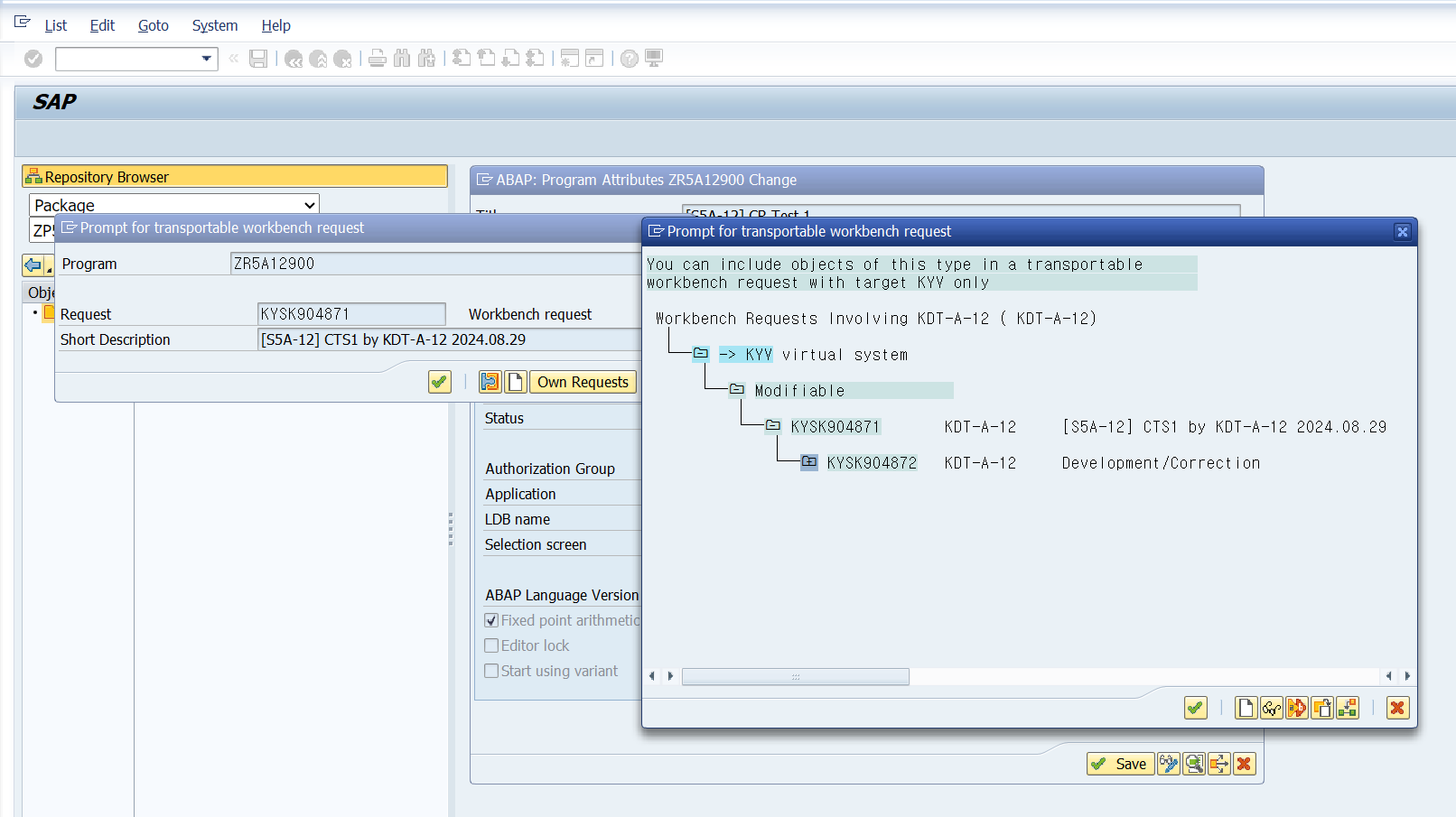This screenshot has width=1456, height=817.
Task: Click the Program field ZR5A12900
Action: tap(435, 264)
